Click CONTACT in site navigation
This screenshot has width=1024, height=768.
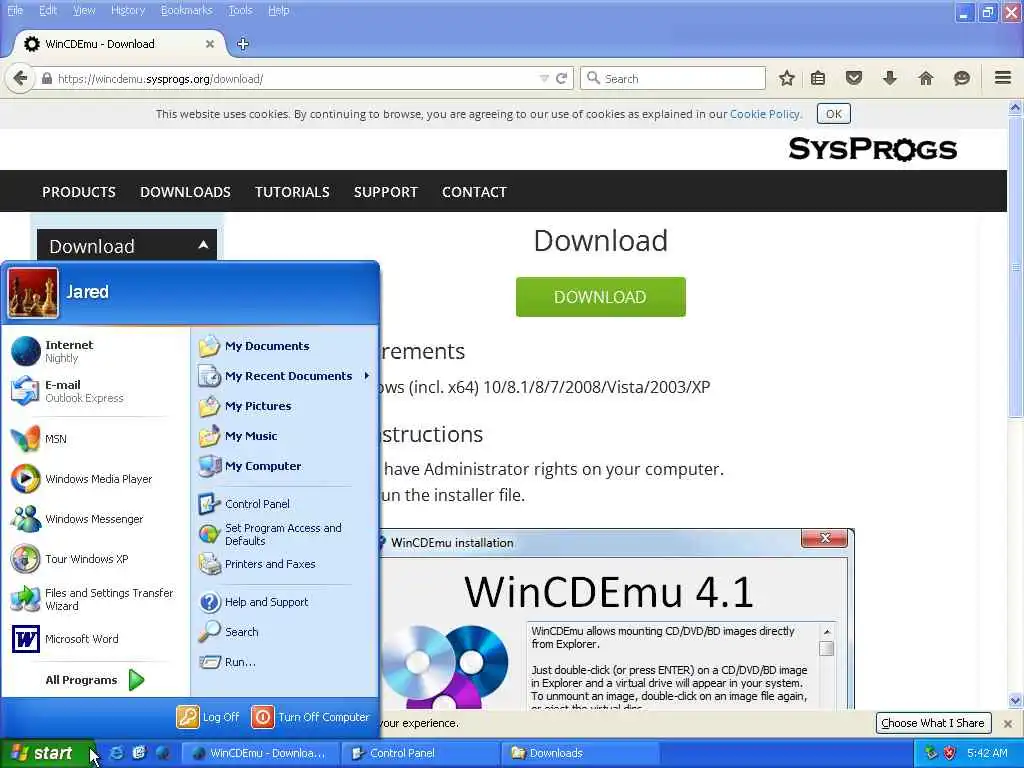pos(475,192)
